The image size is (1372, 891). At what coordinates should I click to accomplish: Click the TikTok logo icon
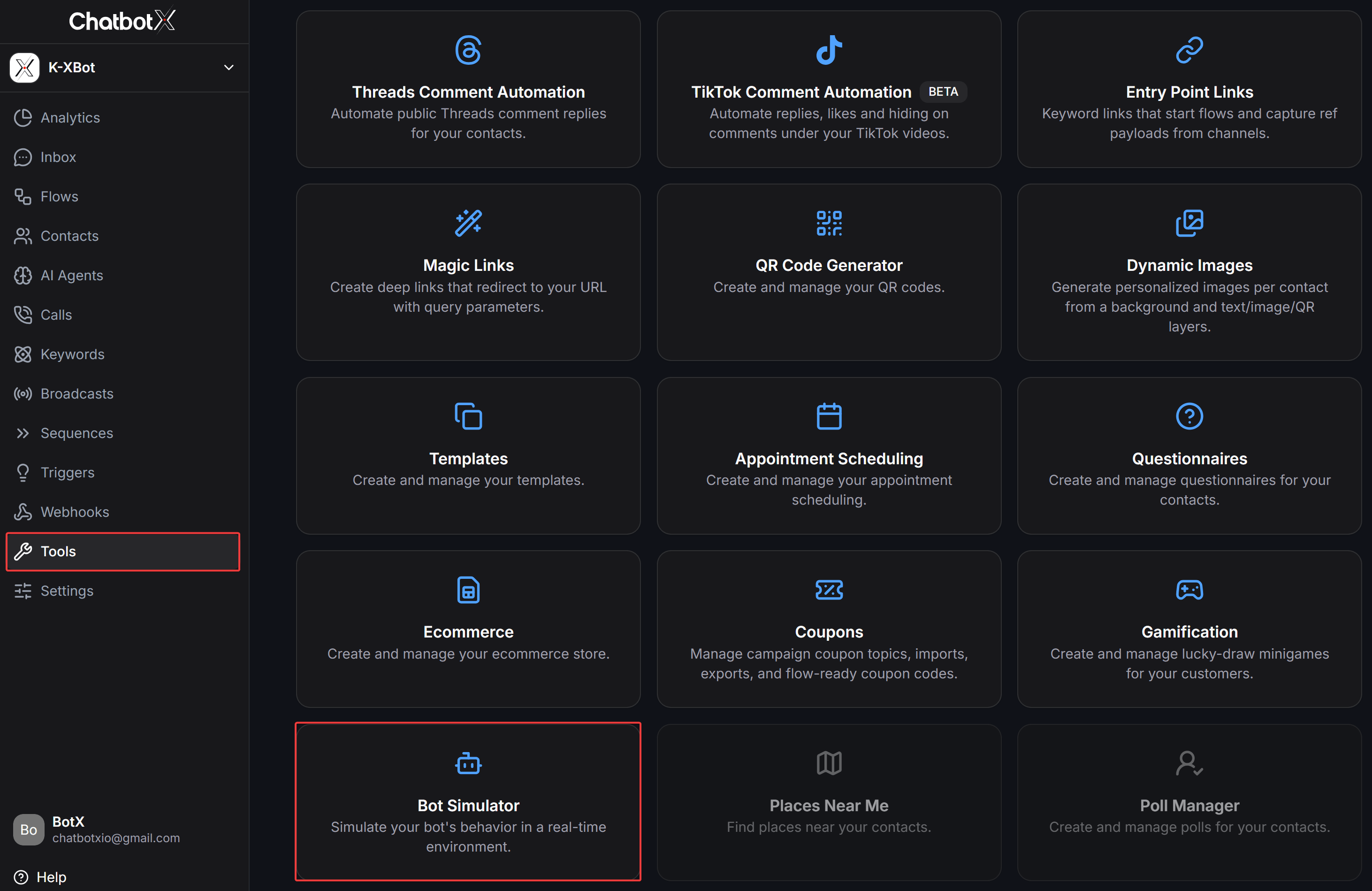click(x=829, y=50)
